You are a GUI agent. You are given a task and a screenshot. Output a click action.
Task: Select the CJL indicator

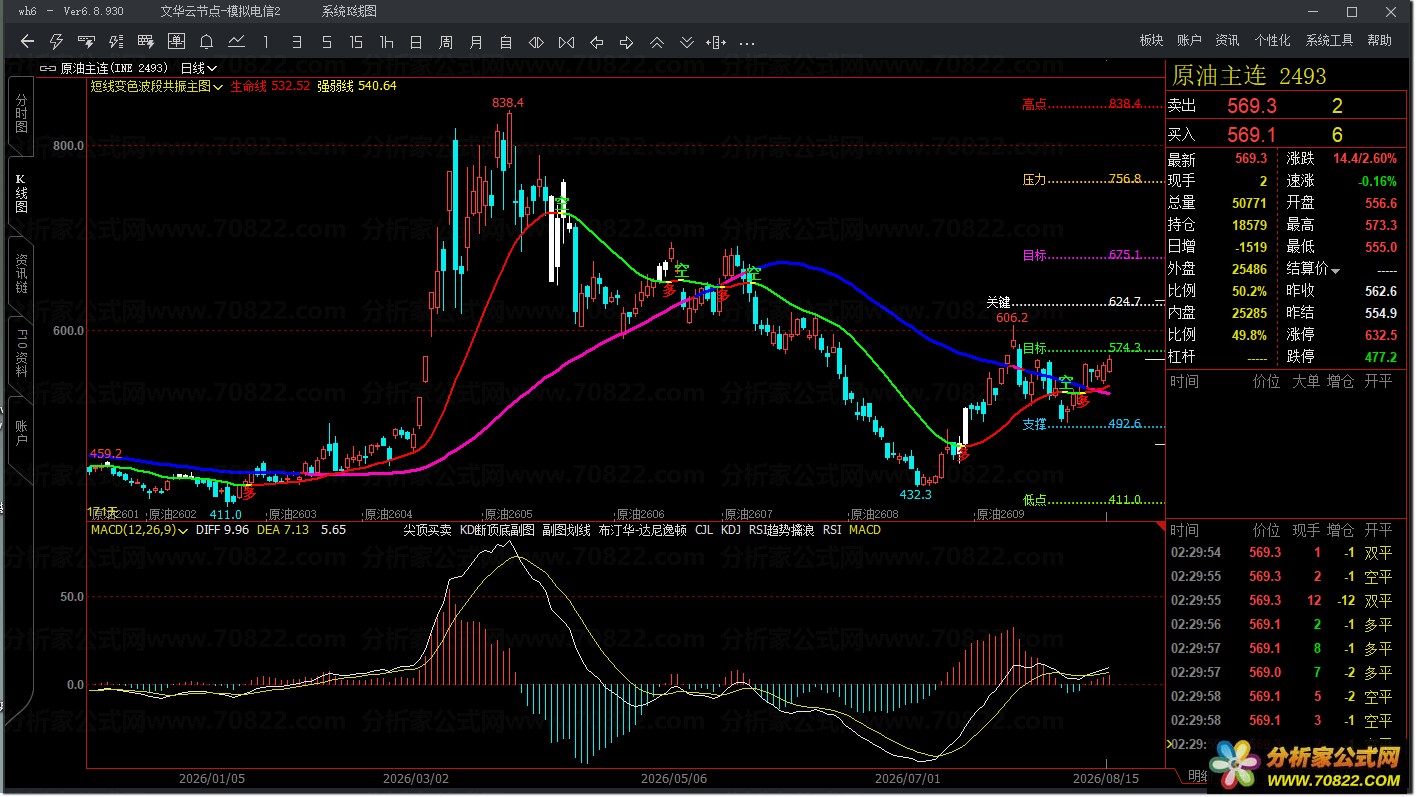click(x=704, y=530)
